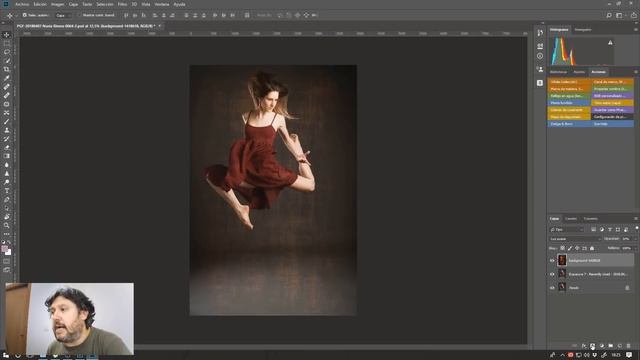Run the Viñeta (selección) action
The height and width of the screenshot is (360, 640).
[569, 82]
